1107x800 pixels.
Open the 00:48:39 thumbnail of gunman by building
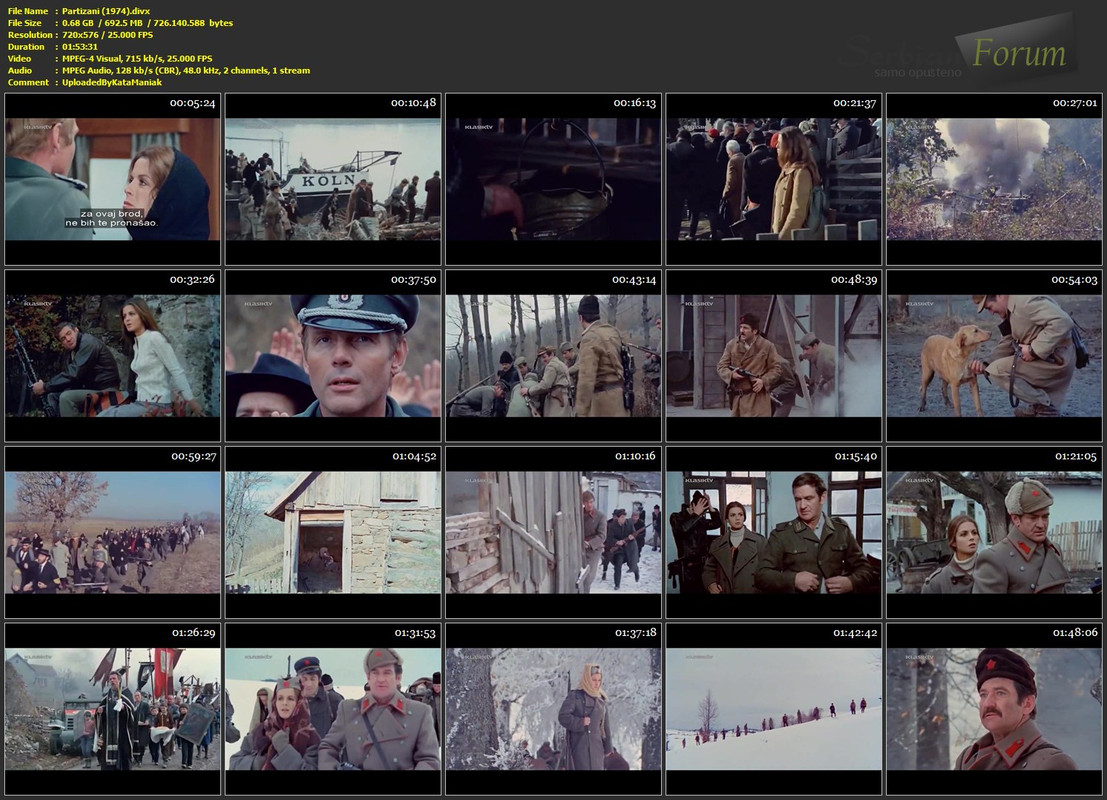(774, 355)
